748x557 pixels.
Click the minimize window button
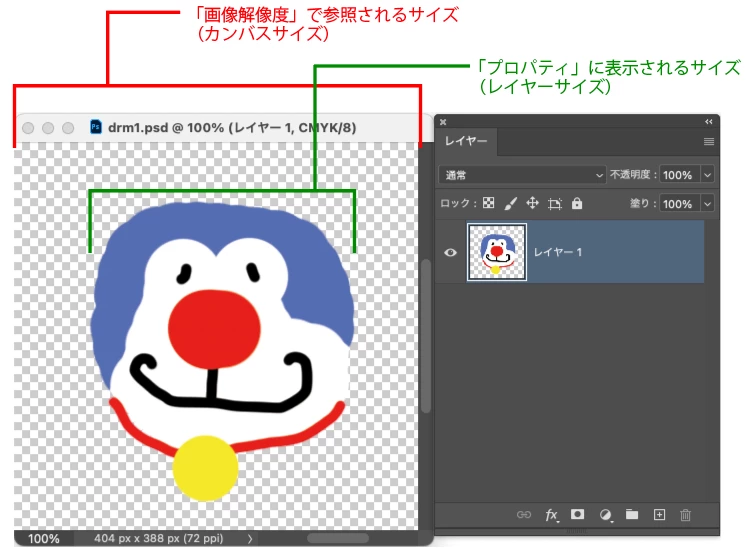[x=48, y=128]
